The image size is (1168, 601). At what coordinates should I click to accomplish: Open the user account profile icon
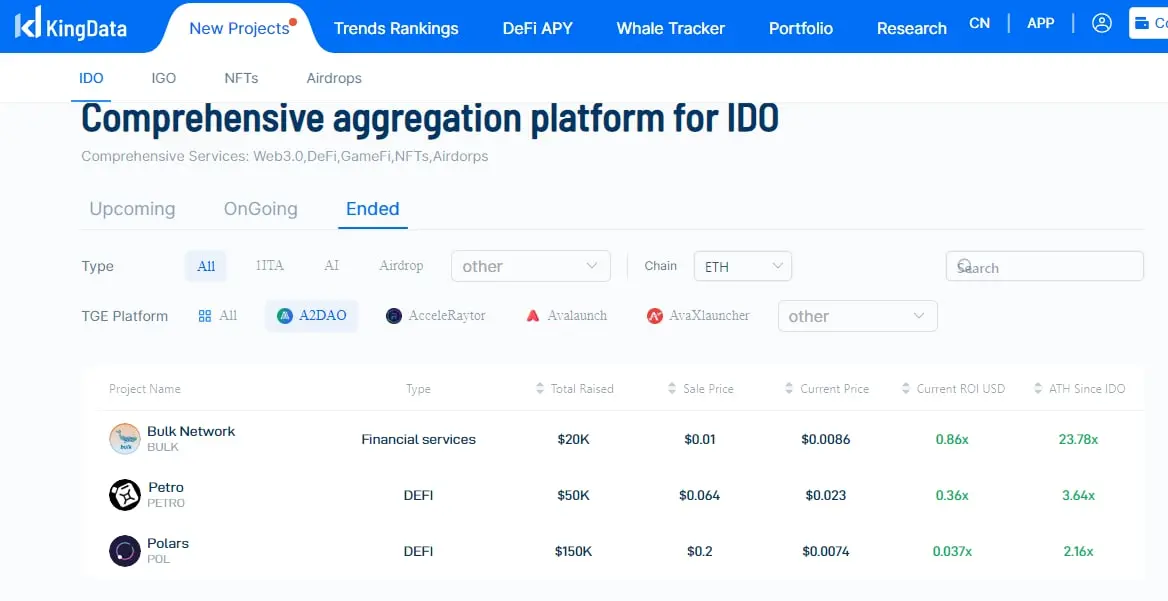(x=1102, y=23)
